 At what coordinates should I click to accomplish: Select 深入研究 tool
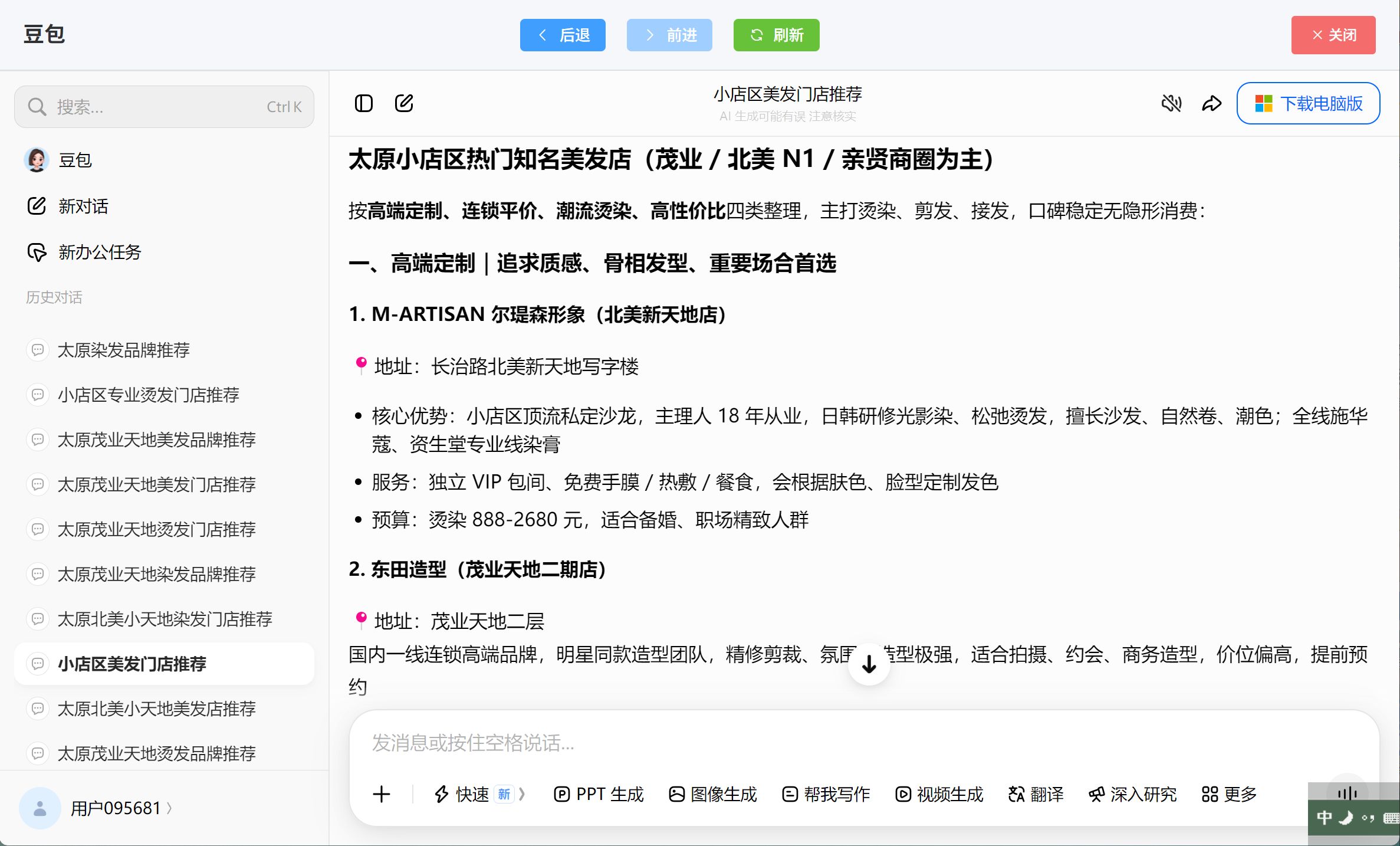coord(1132,794)
